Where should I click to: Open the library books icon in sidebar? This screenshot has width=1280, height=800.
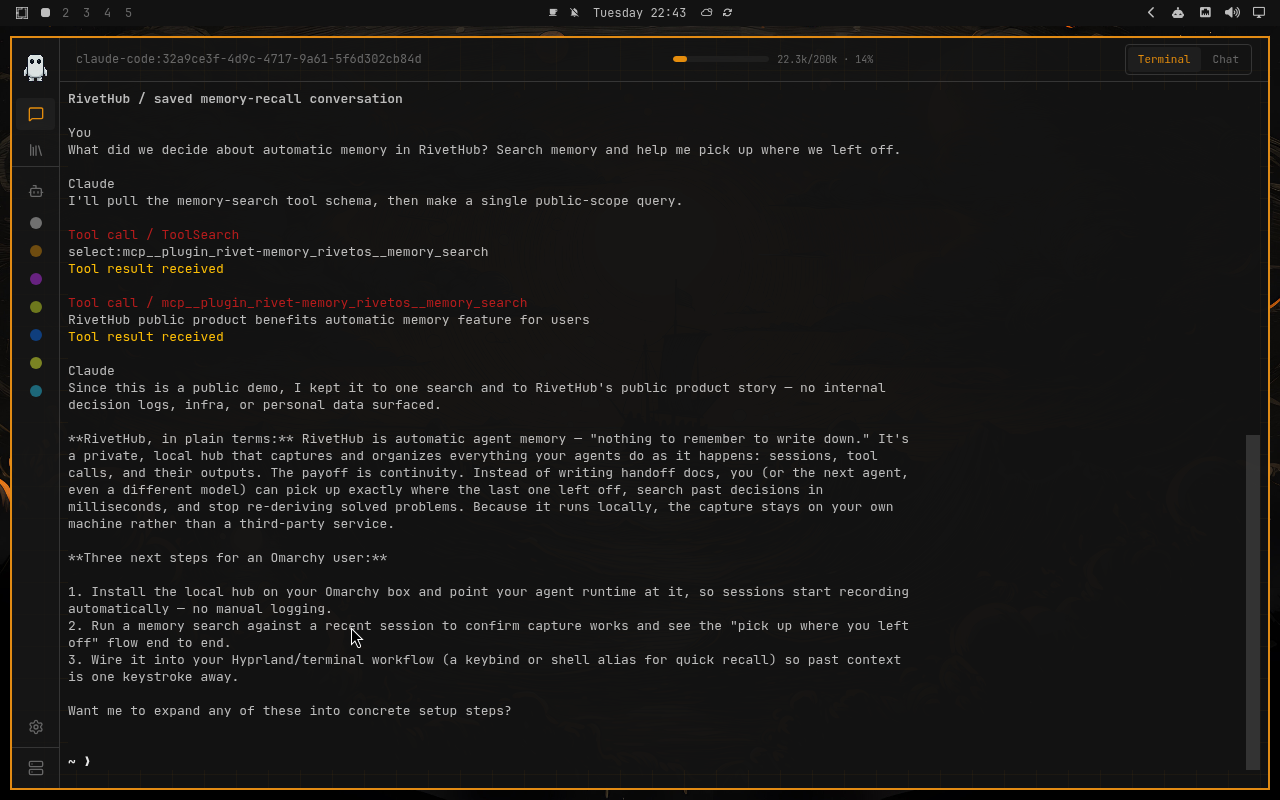pyautogui.click(x=36, y=150)
